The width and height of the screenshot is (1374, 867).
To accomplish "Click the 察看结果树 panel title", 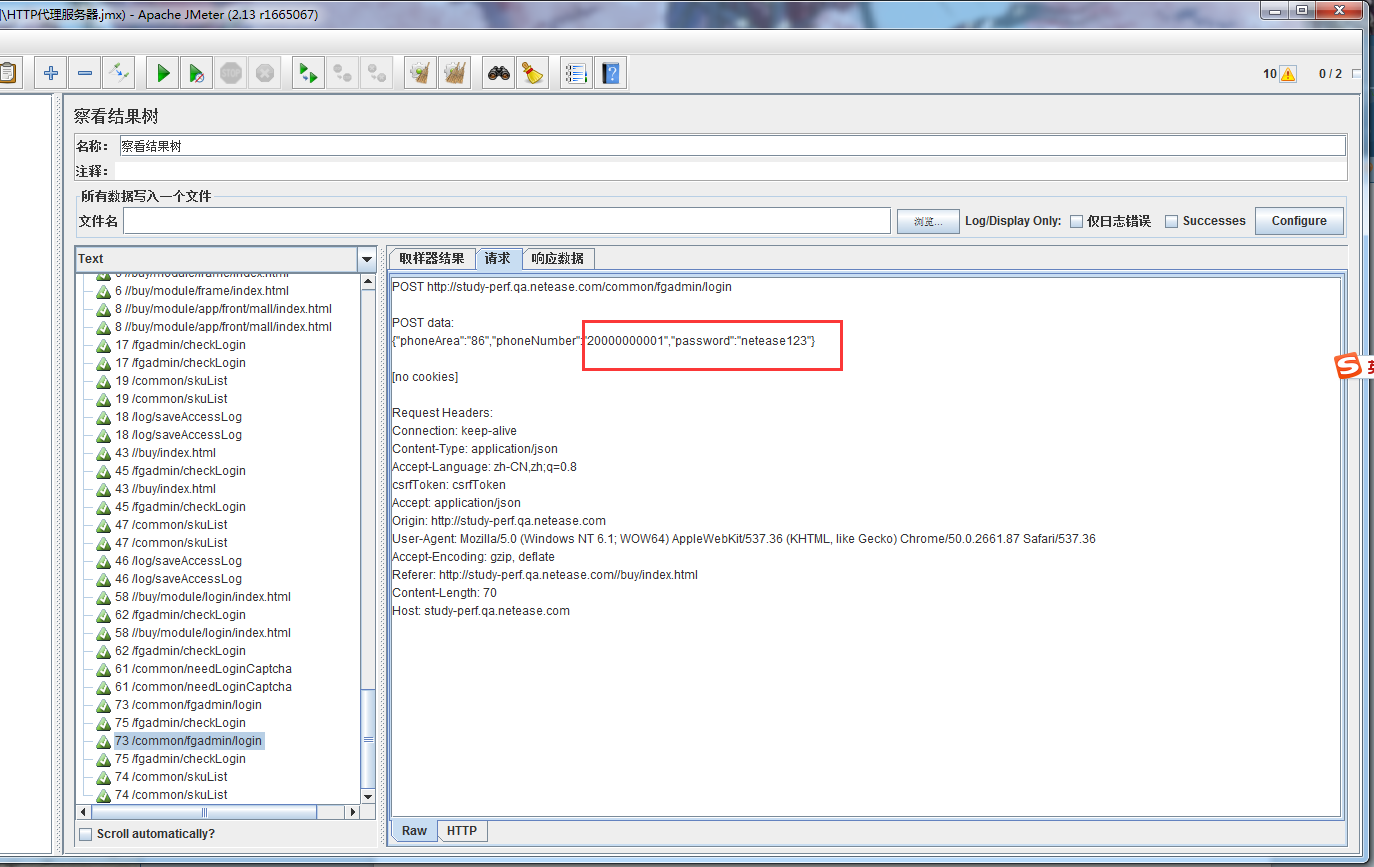I will coord(116,117).
